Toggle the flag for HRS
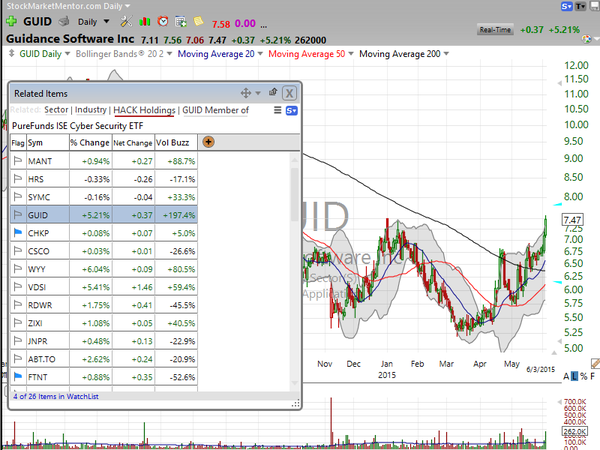The width and height of the screenshot is (600, 450). point(18,179)
